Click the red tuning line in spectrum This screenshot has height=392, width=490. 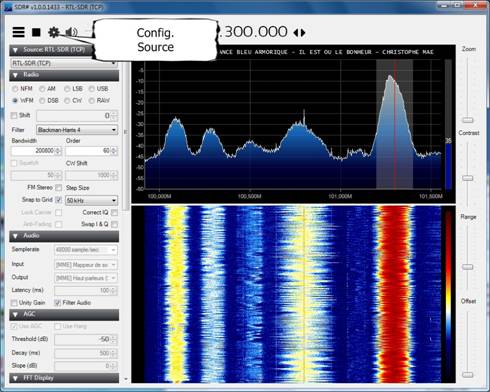tap(395, 125)
